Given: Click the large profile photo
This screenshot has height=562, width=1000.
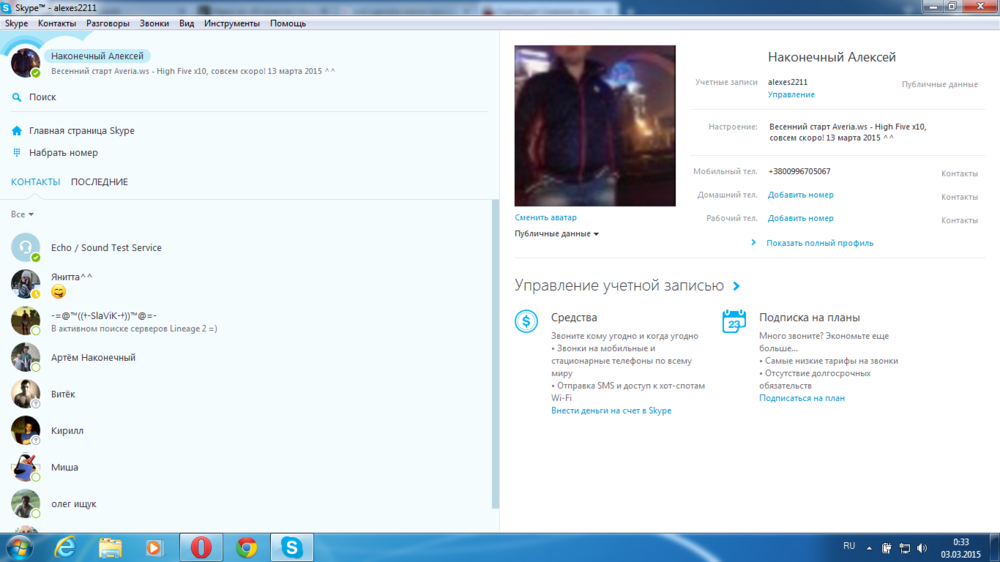Looking at the screenshot, I should click(595, 126).
